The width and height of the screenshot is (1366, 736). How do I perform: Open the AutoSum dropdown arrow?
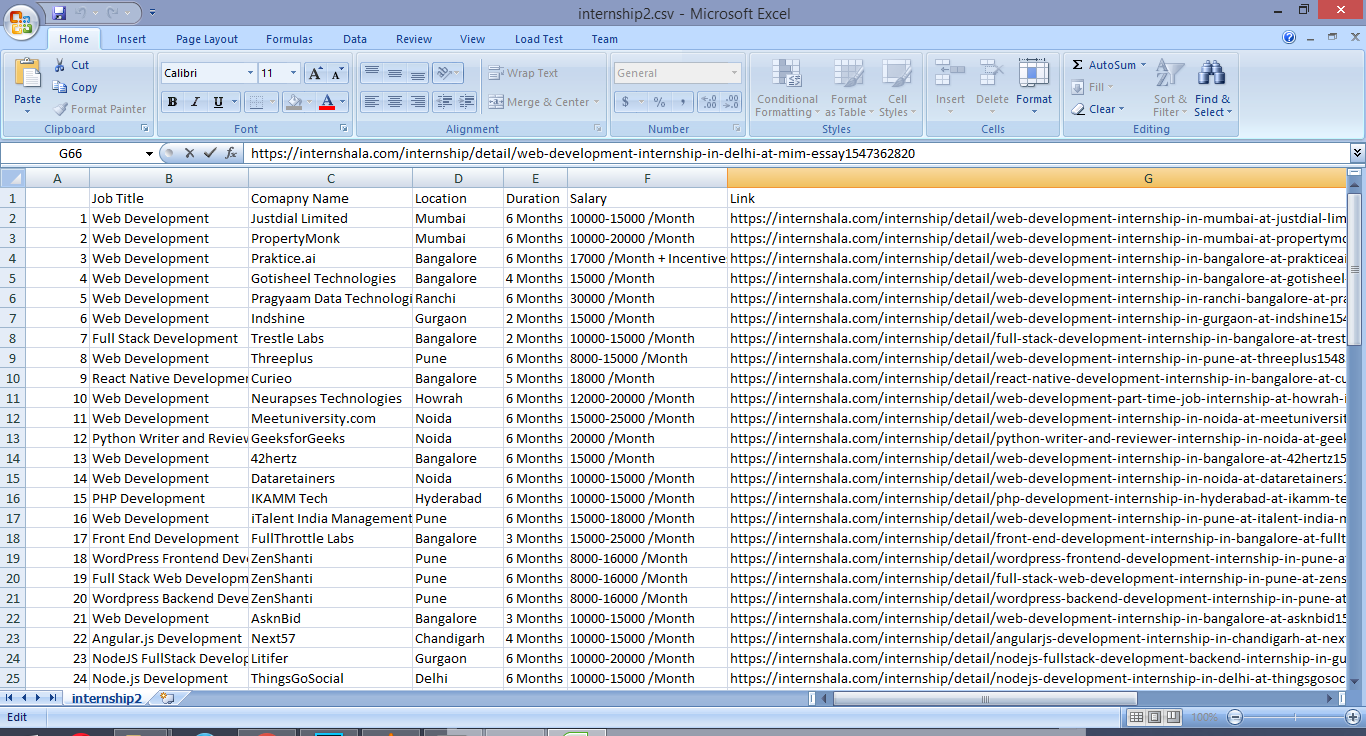coord(1144,65)
